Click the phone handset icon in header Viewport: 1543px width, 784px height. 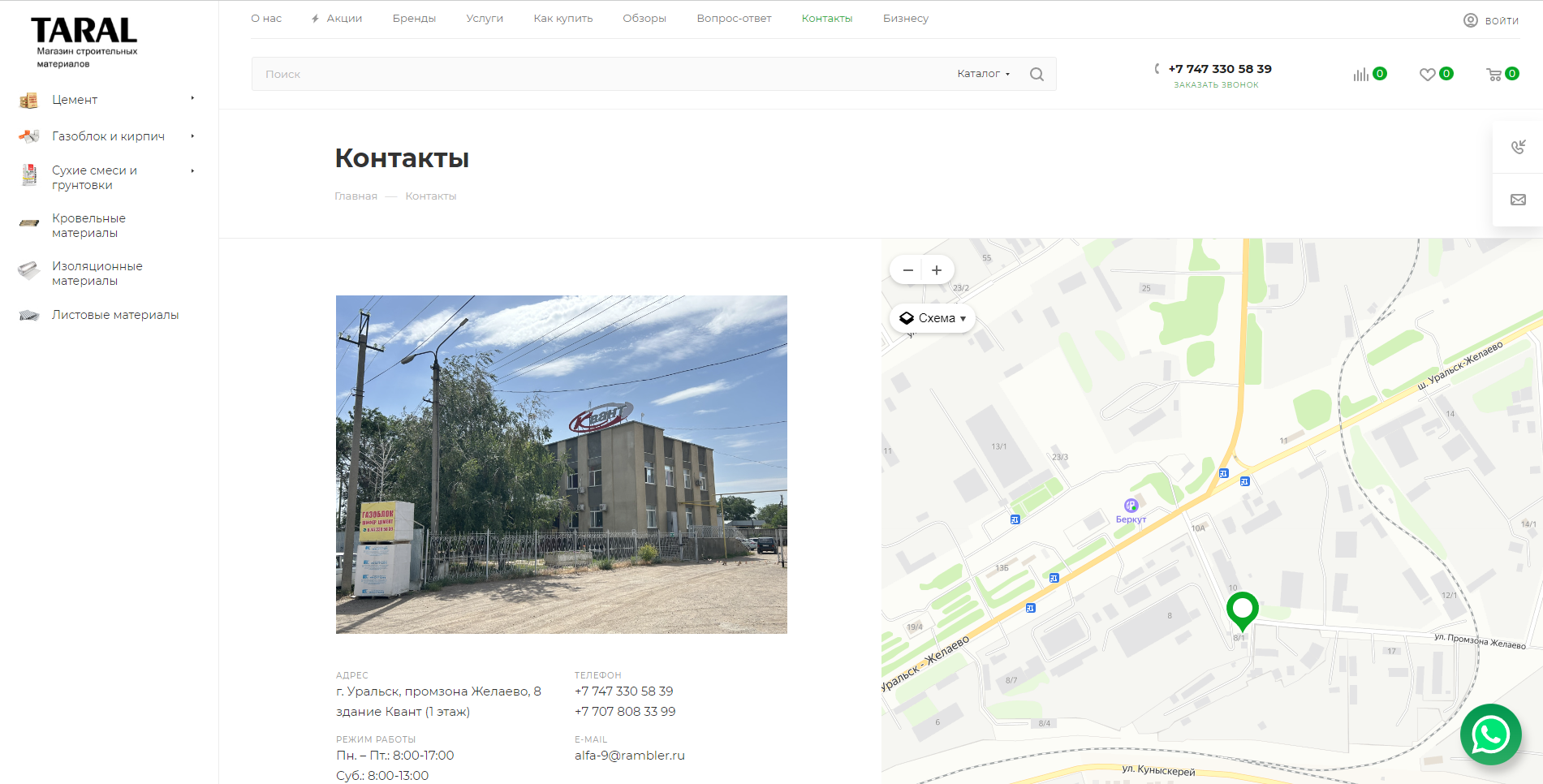[x=1157, y=69]
